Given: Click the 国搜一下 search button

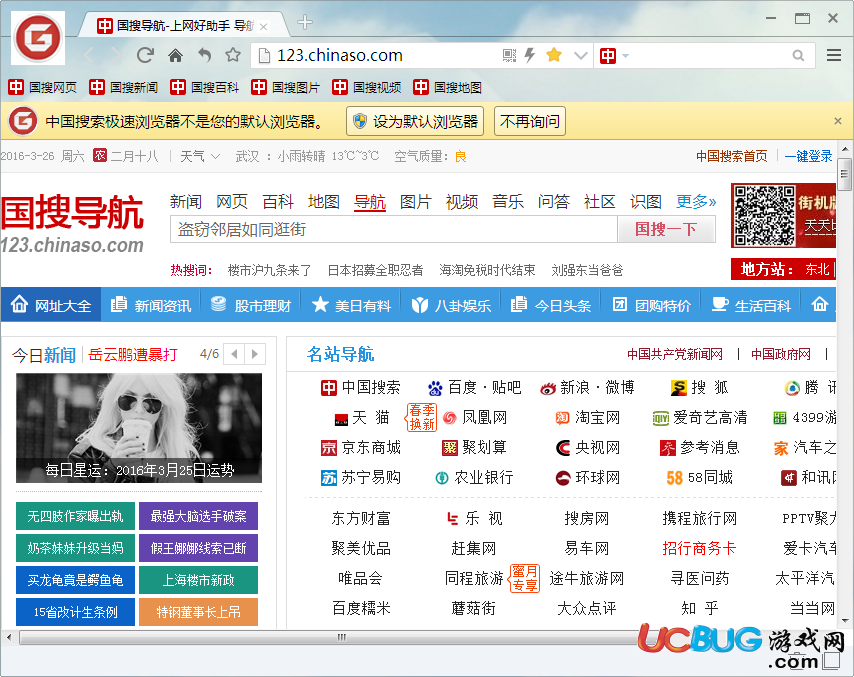Looking at the screenshot, I should [x=666, y=229].
